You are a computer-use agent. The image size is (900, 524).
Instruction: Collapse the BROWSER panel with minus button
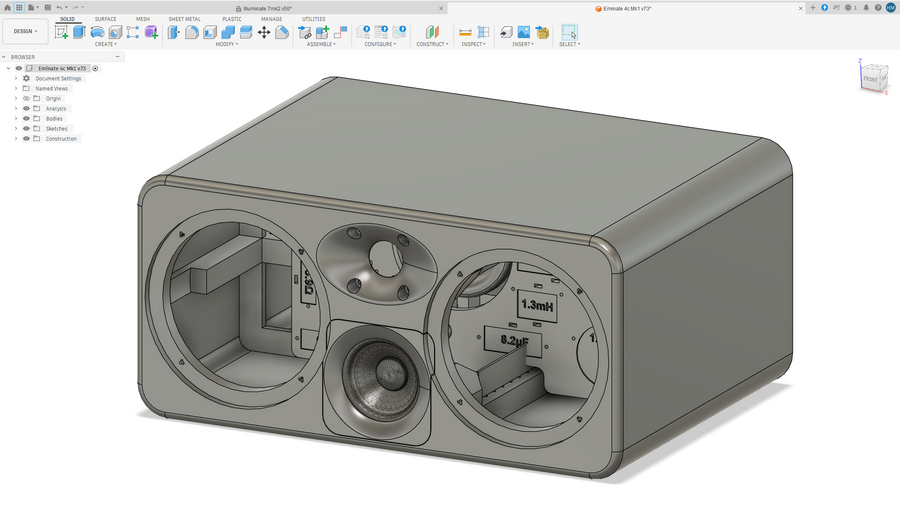(118, 57)
